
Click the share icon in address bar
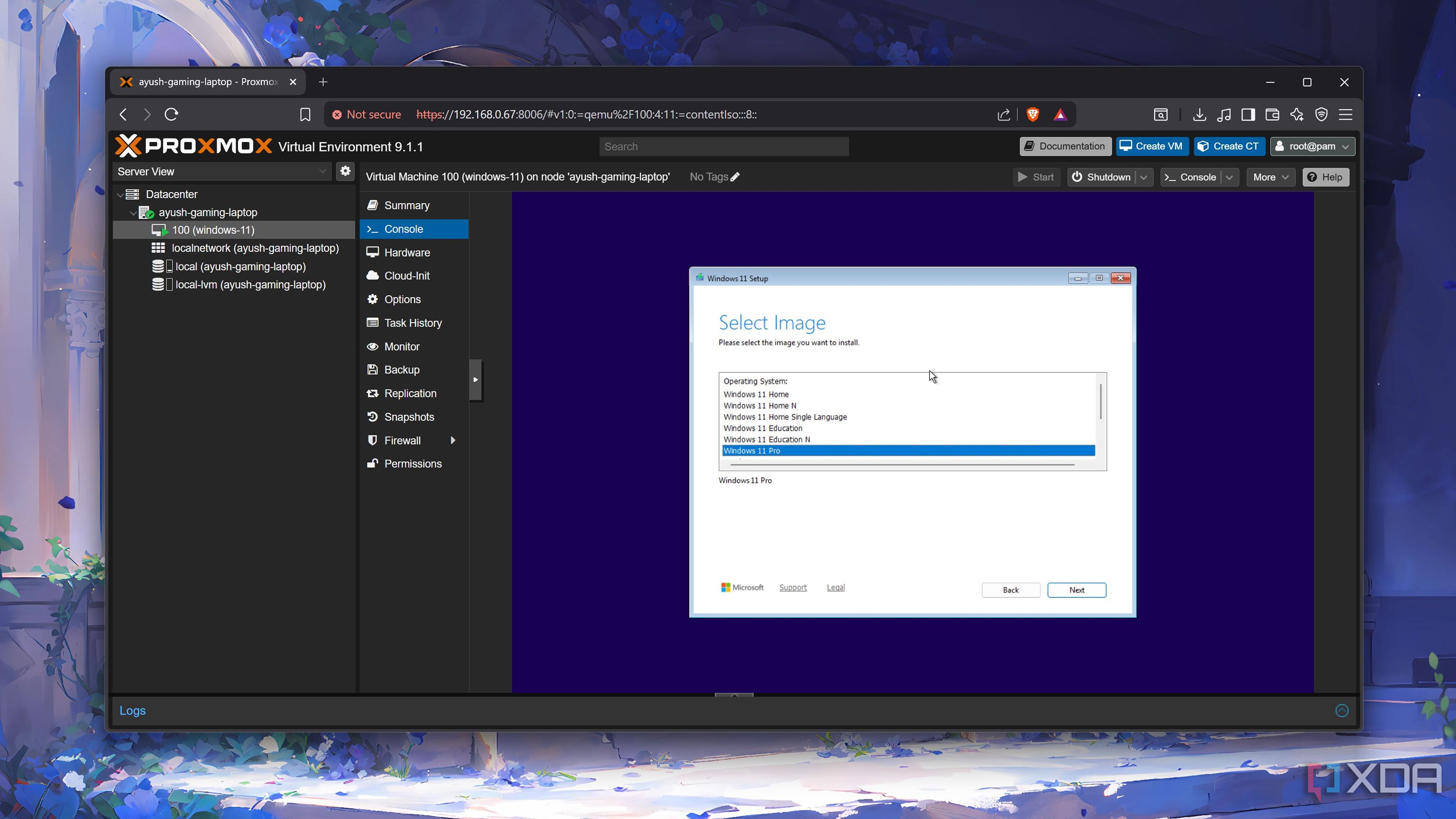coord(1004,115)
